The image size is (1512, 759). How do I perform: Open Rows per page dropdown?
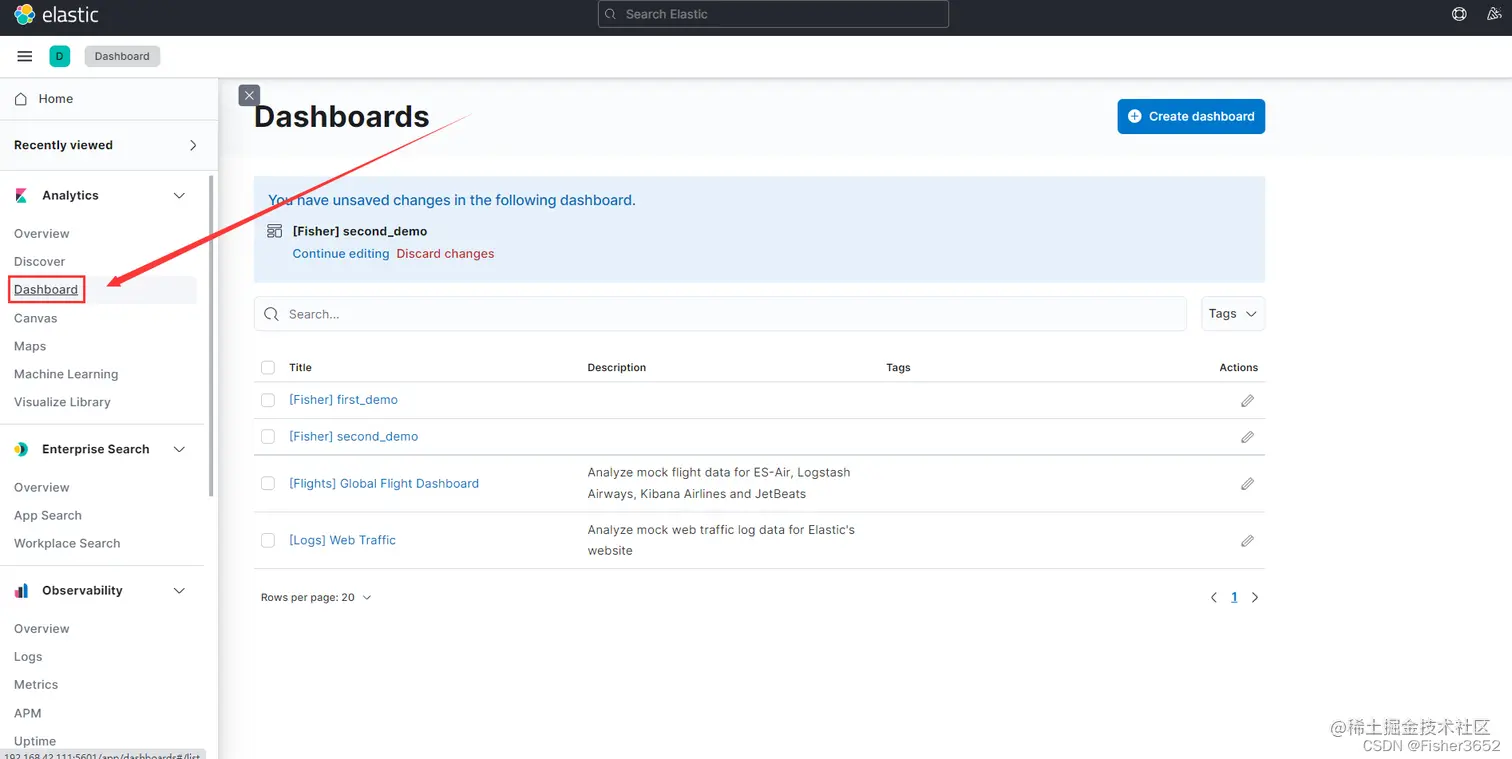[x=316, y=598]
